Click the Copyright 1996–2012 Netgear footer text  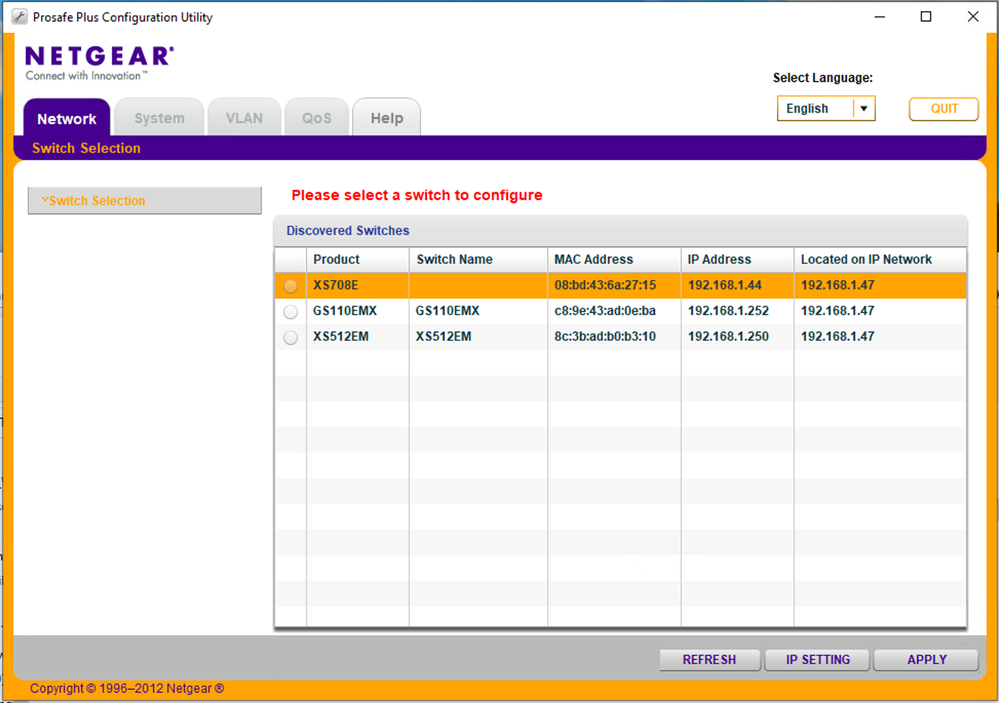[127, 688]
